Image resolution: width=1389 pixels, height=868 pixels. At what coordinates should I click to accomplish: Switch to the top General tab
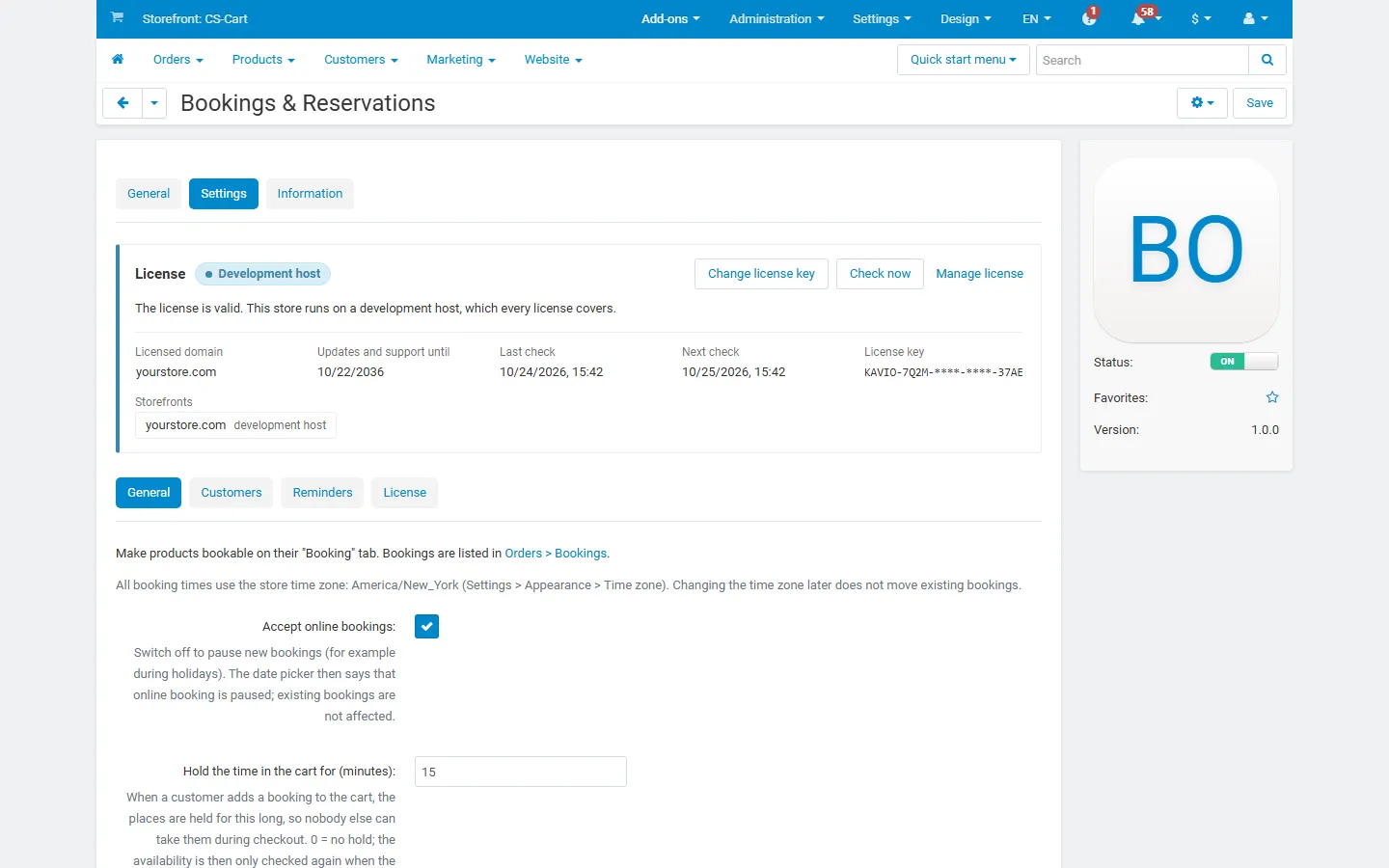(x=149, y=194)
